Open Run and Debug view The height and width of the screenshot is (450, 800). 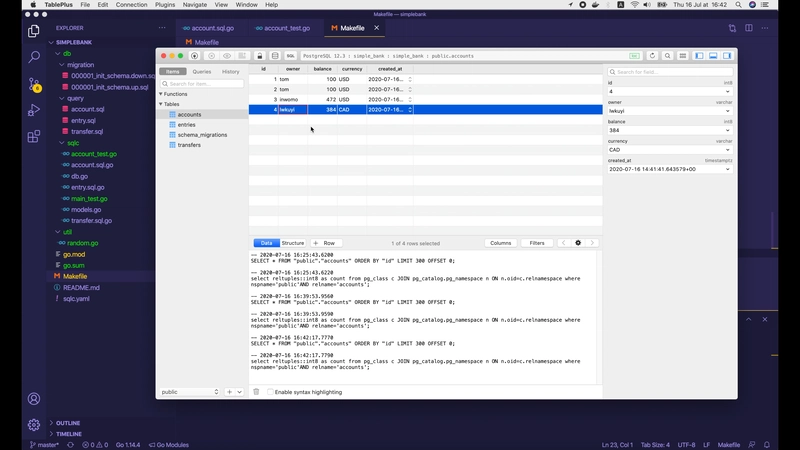[34, 110]
